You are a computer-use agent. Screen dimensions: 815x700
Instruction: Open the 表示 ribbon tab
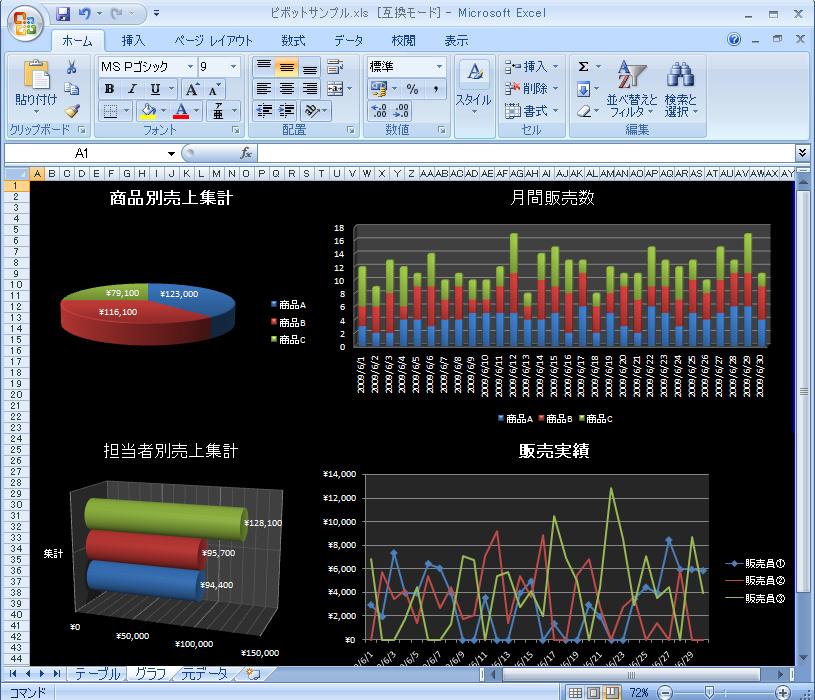tap(456, 41)
